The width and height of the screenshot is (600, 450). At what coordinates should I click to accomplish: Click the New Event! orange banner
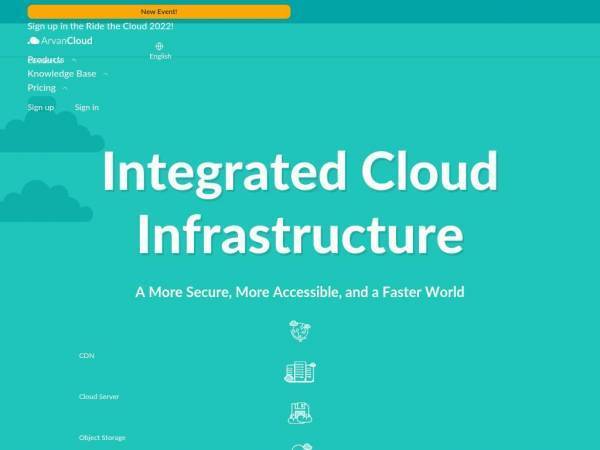pyautogui.click(x=159, y=12)
